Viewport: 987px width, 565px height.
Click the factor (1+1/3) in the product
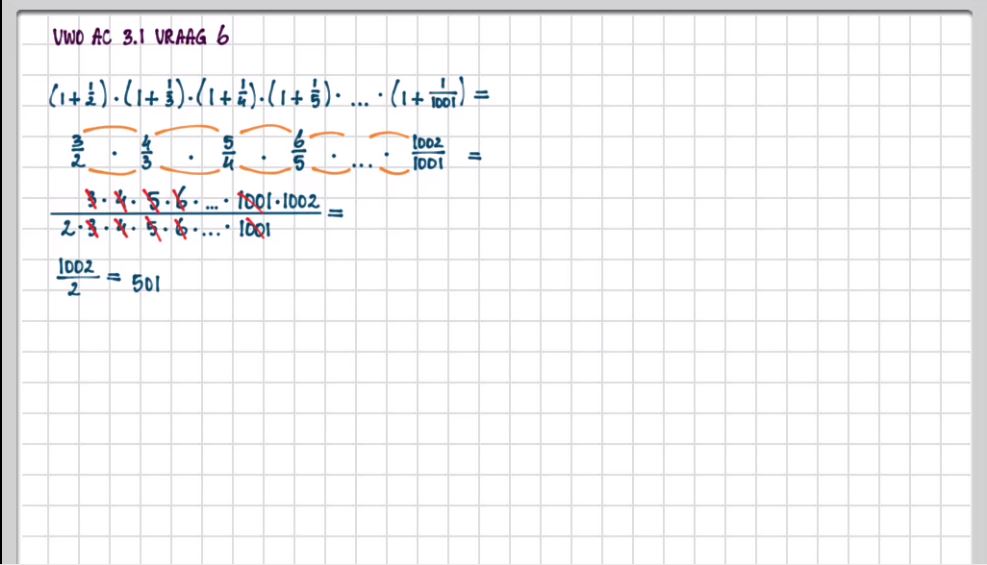160,96
